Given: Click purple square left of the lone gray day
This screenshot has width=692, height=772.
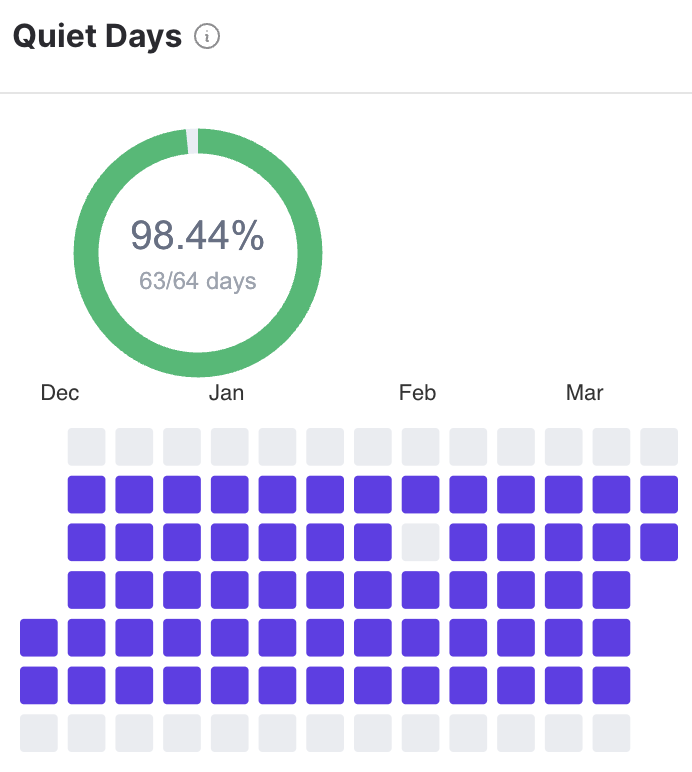Looking at the screenshot, I should (x=373, y=542).
